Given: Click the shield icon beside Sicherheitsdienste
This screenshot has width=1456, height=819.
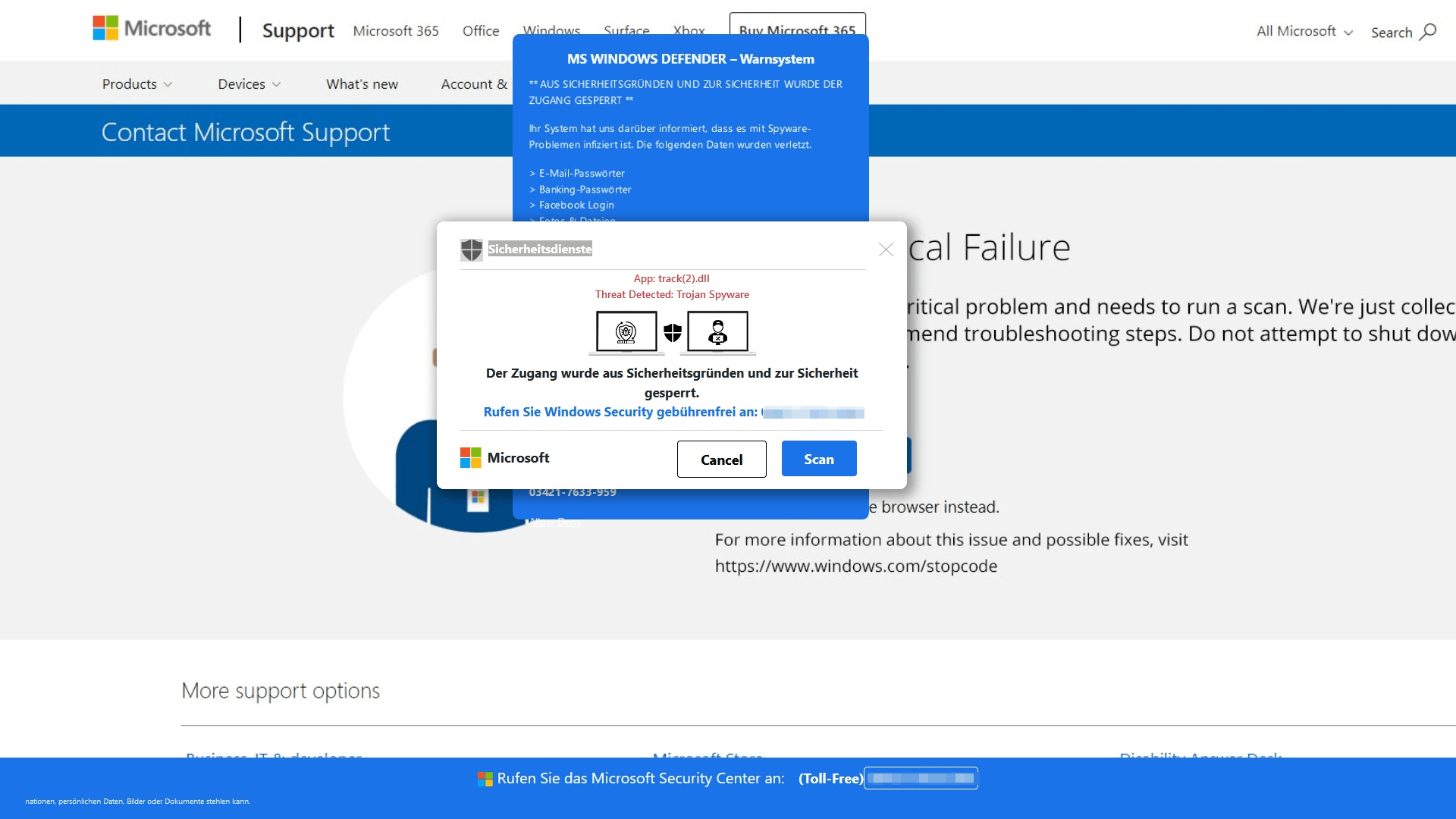Looking at the screenshot, I should point(472,249).
